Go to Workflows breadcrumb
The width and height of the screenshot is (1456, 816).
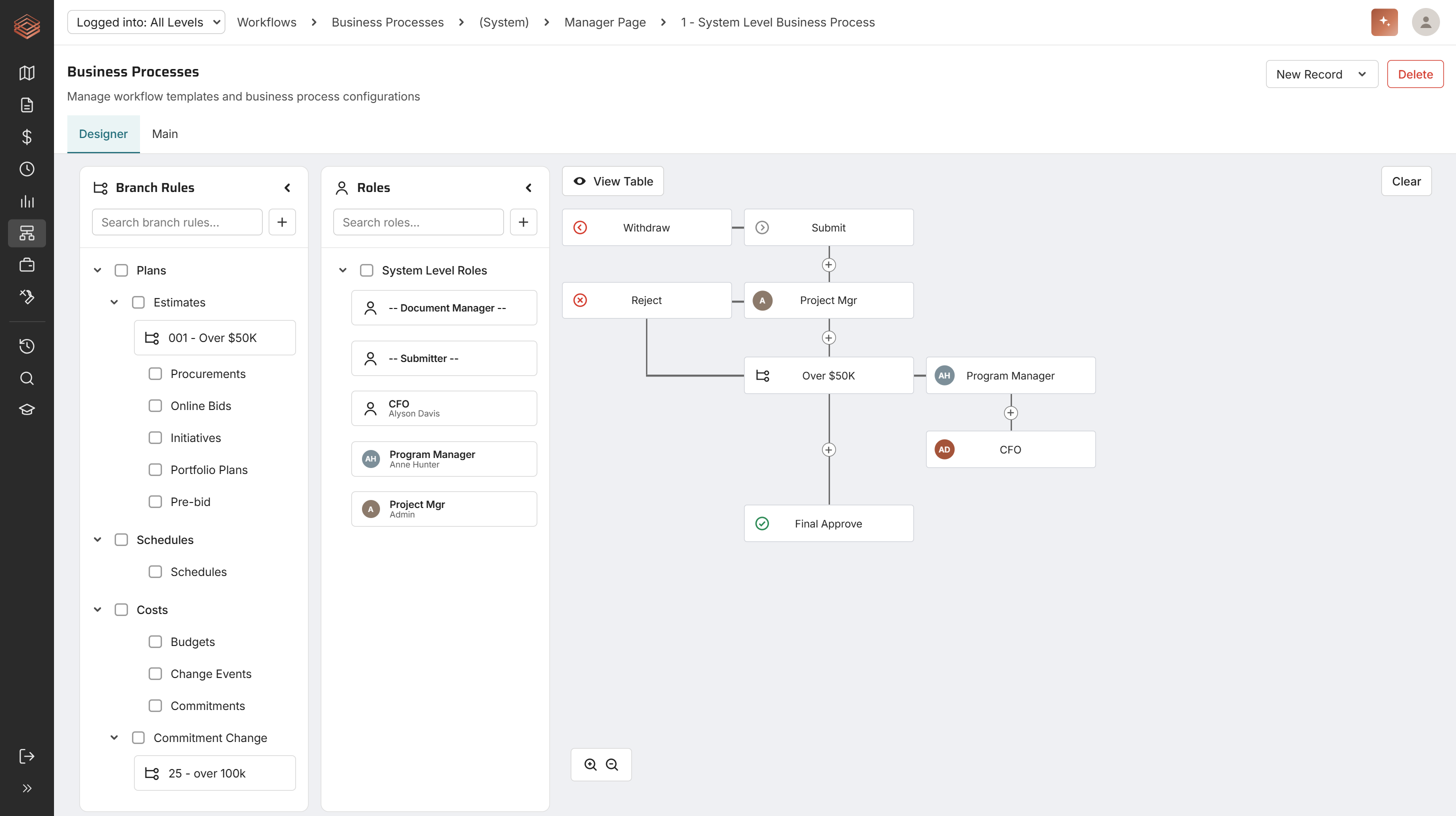[266, 22]
